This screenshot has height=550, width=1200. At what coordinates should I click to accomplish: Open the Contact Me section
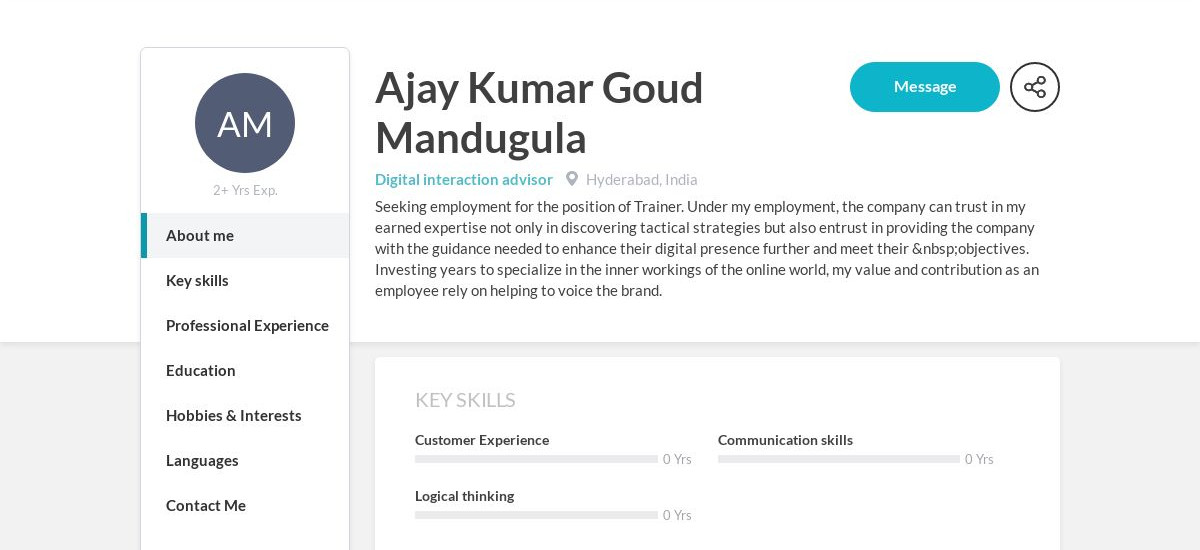coord(245,505)
